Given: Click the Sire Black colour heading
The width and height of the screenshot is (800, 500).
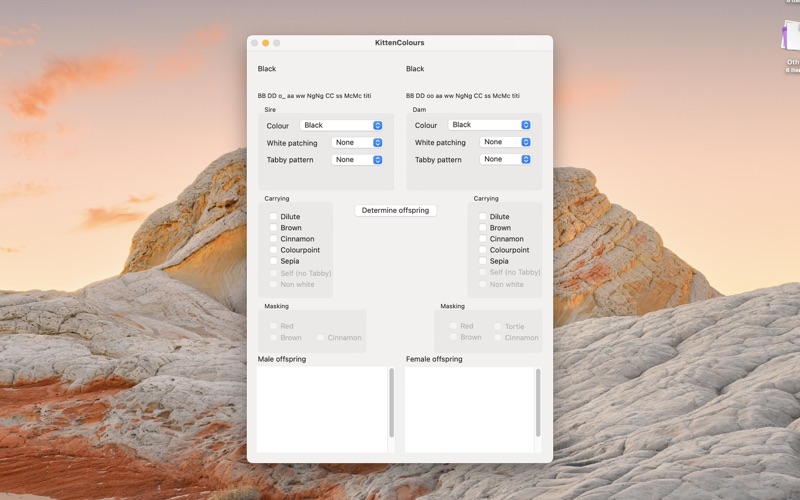Looking at the screenshot, I should coord(267,69).
